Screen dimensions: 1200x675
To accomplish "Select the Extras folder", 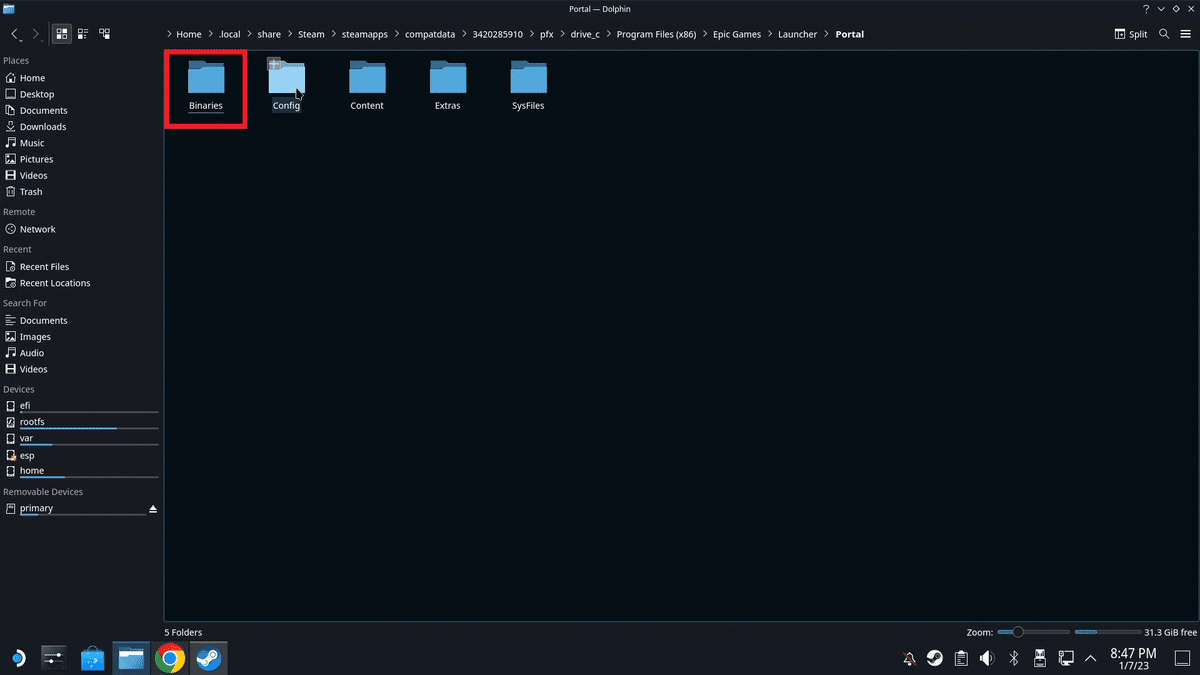I will pyautogui.click(x=448, y=87).
